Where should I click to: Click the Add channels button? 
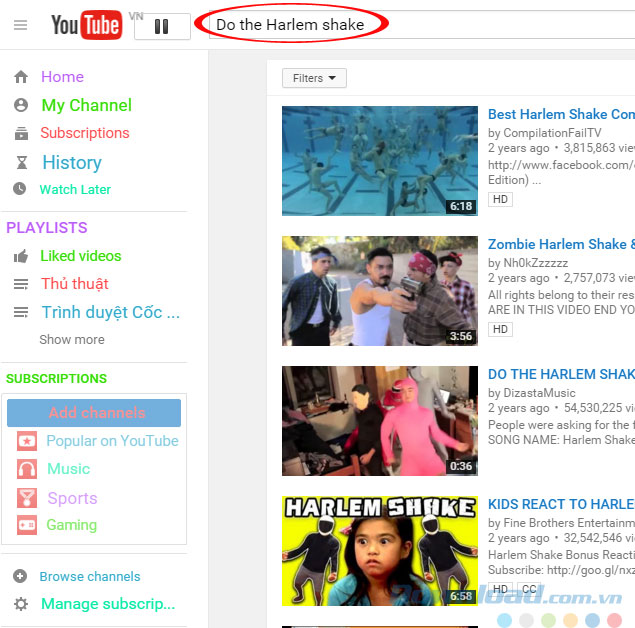coord(94,413)
